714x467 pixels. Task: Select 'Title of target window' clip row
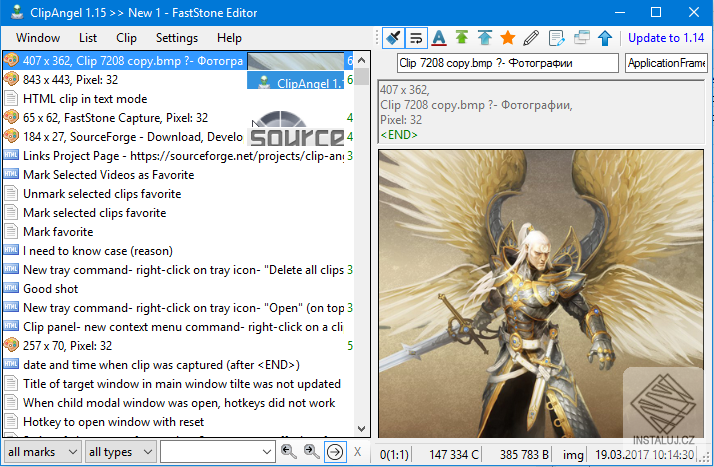[x=178, y=384]
